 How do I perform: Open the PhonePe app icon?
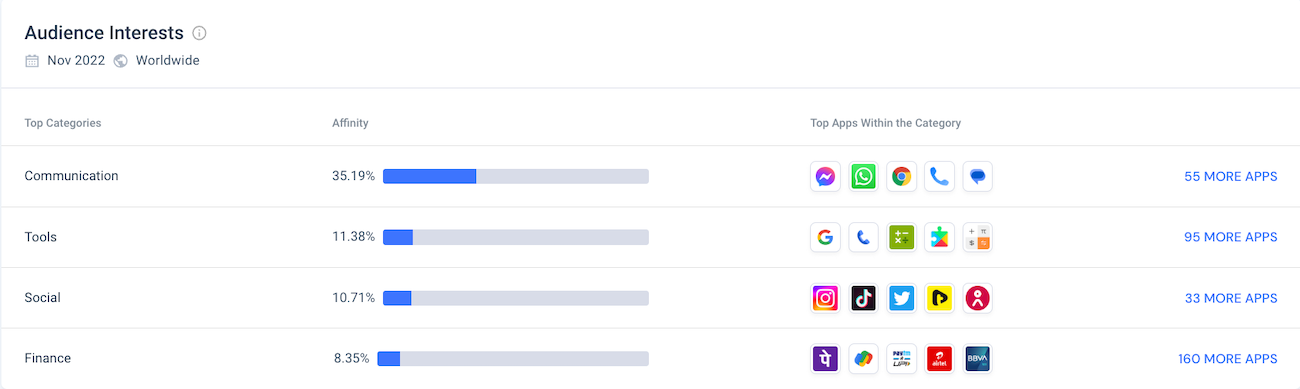(825, 359)
